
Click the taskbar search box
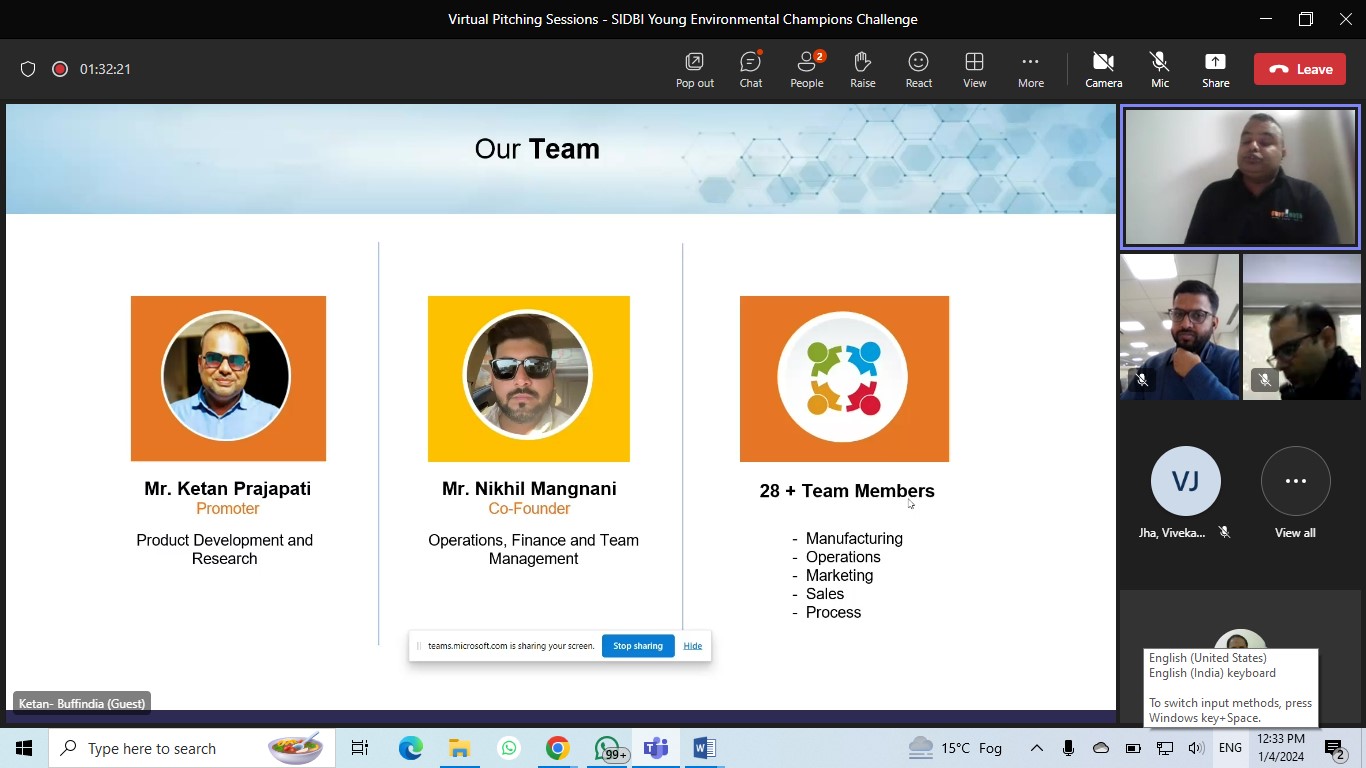pyautogui.click(x=192, y=748)
